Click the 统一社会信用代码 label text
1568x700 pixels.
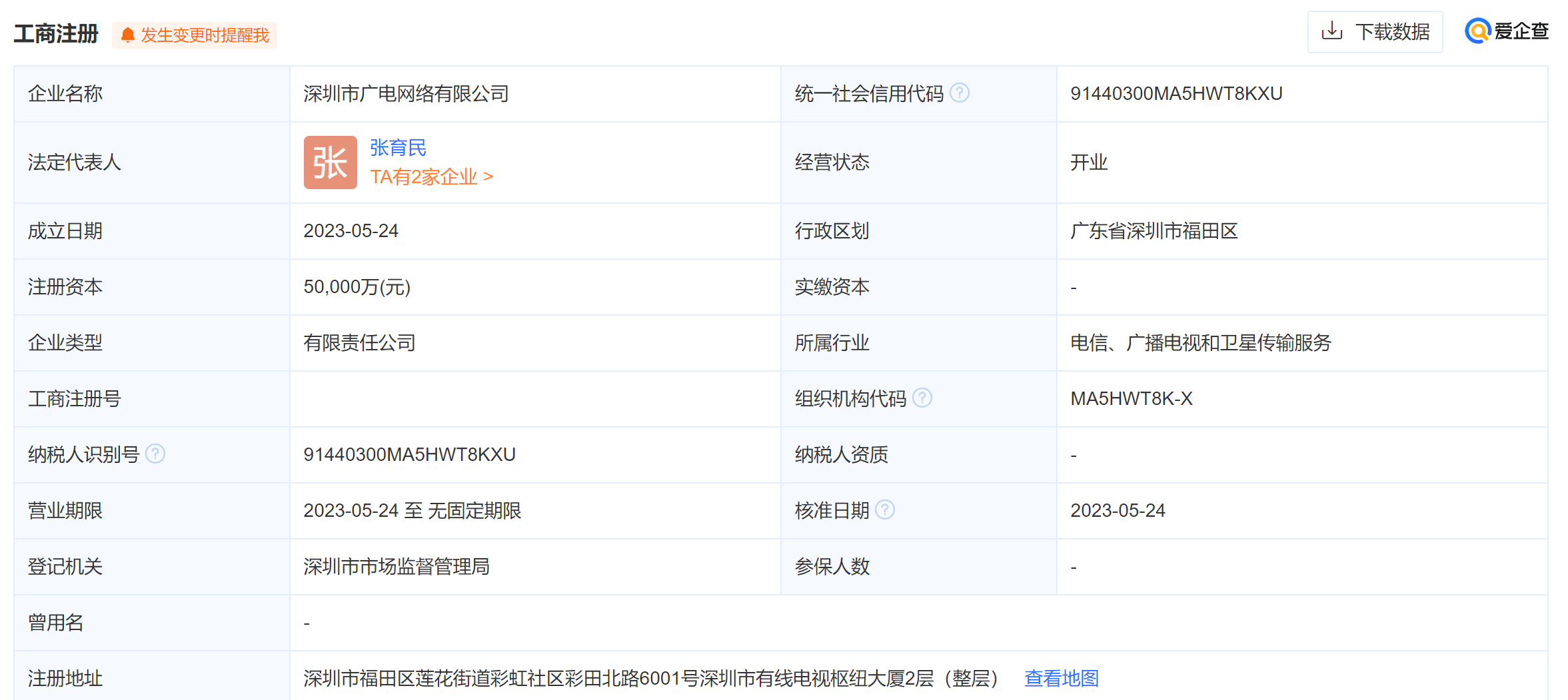click(869, 93)
